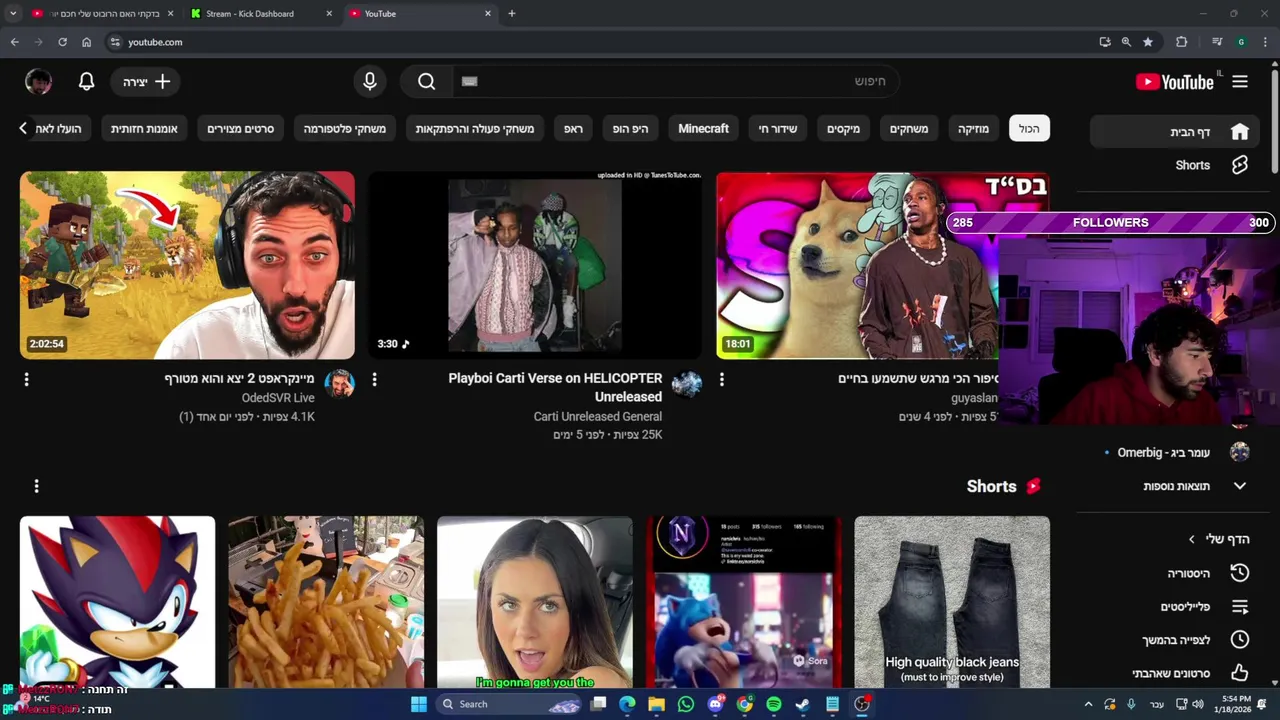Click the Shorts sidebar icon
This screenshot has width=1280, height=720.
point(1240,165)
